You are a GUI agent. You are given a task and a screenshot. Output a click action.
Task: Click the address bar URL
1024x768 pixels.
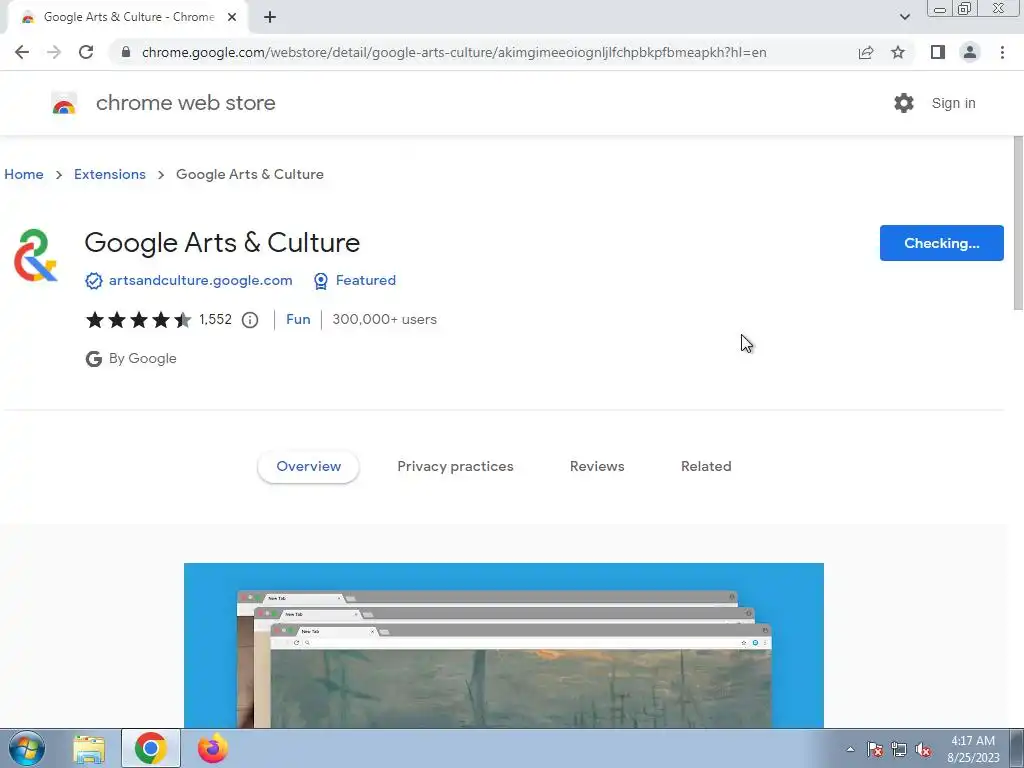point(454,52)
